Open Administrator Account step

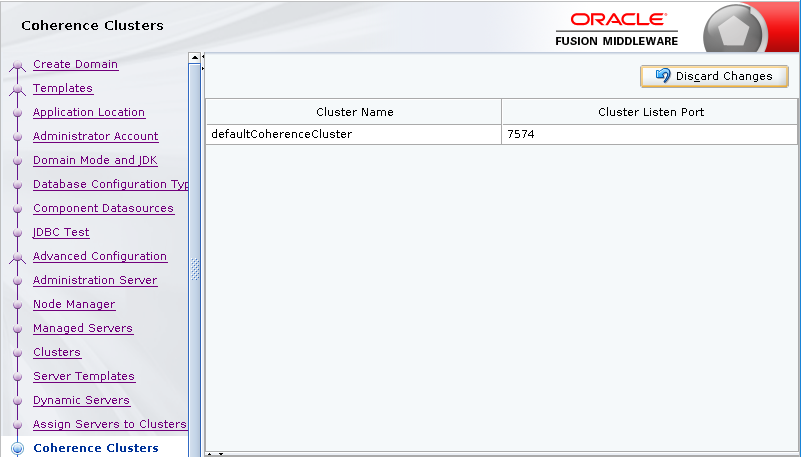point(95,136)
